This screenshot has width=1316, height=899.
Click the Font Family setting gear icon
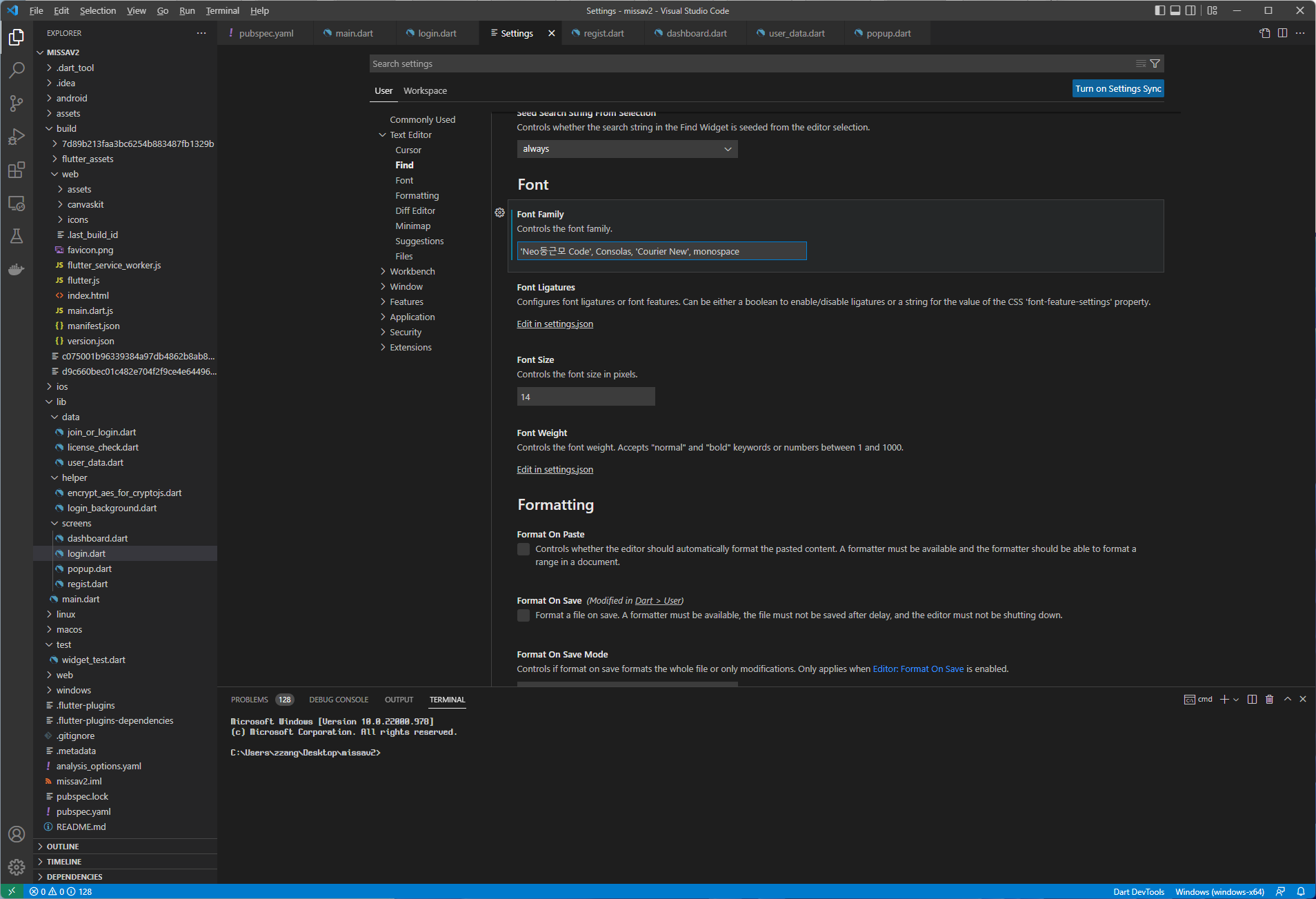pyautogui.click(x=499, y=213)
